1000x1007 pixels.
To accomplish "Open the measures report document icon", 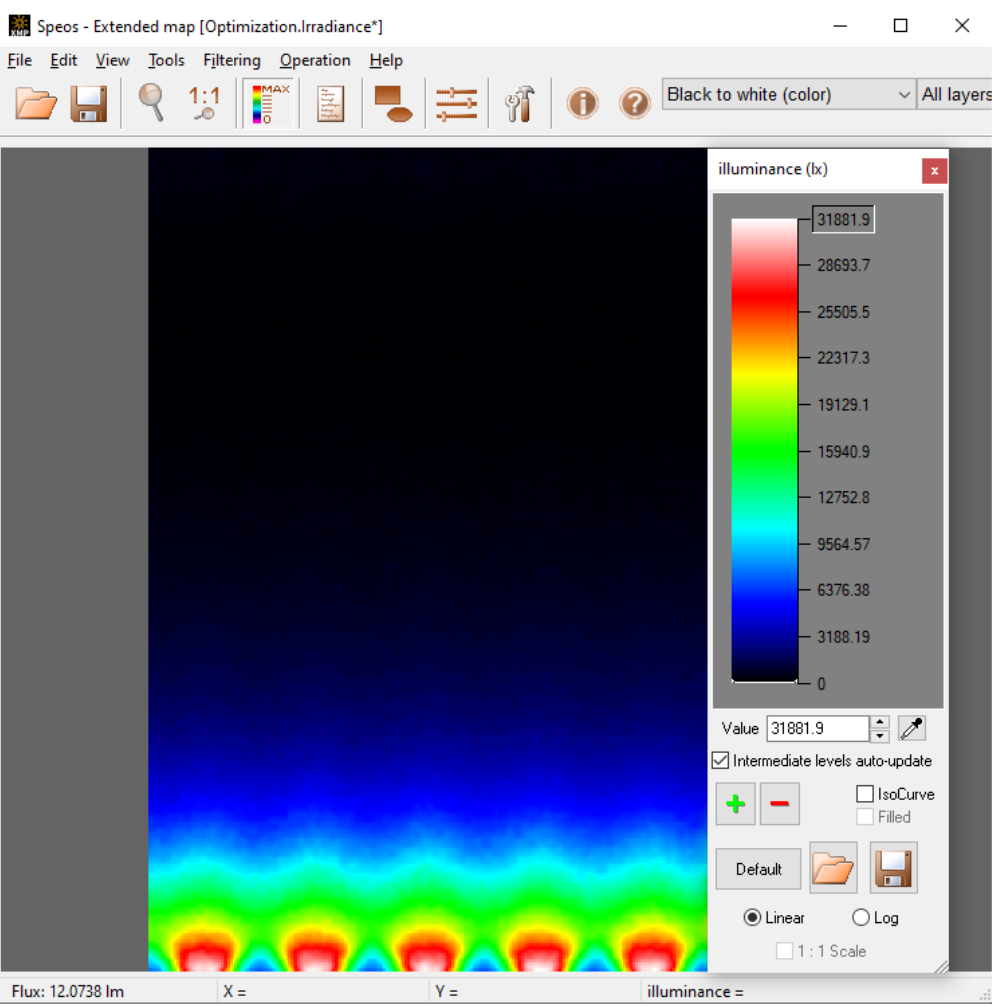I will pos(330,103).
